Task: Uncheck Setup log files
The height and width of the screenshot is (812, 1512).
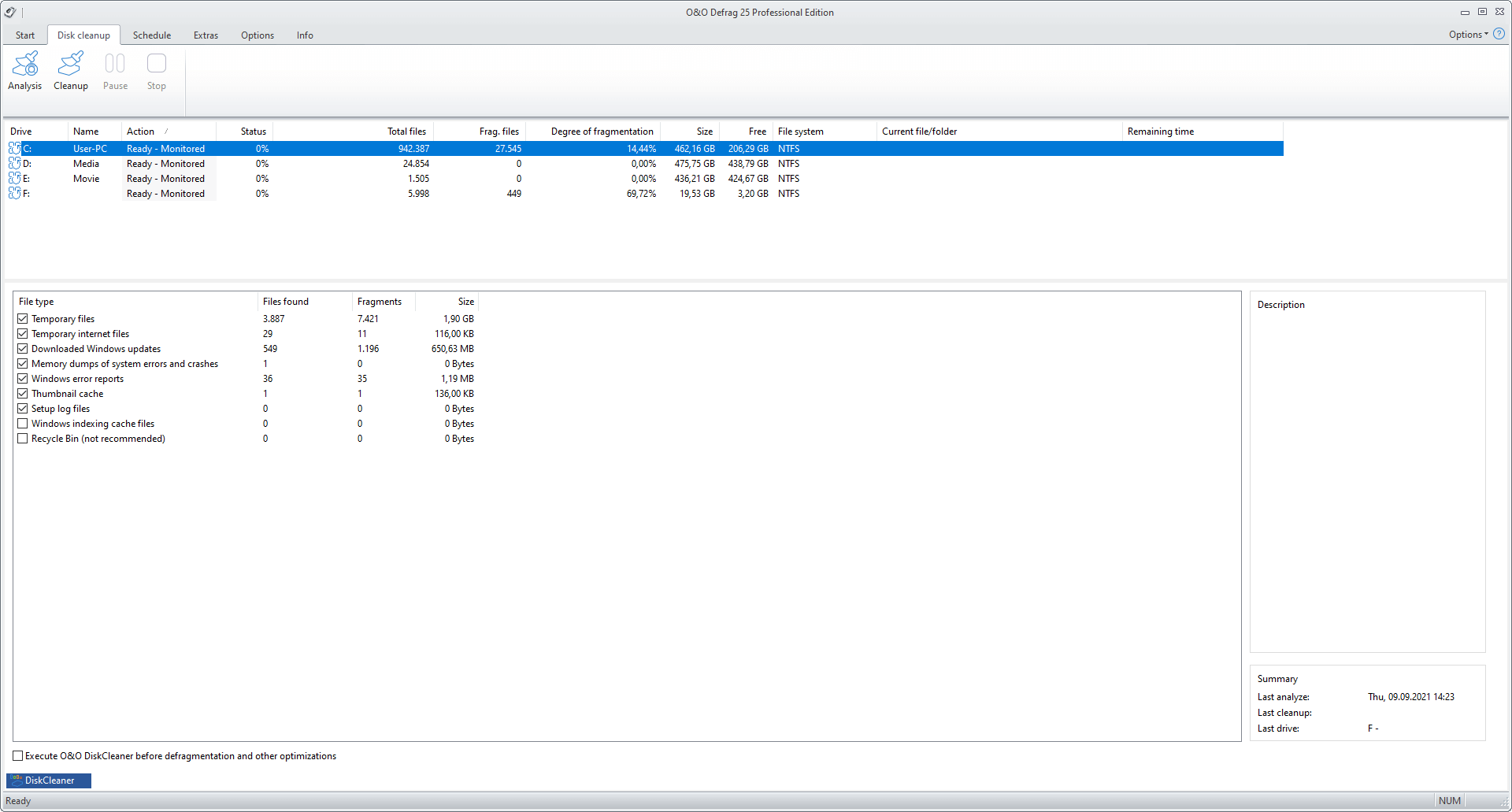Action: (23, 408)
